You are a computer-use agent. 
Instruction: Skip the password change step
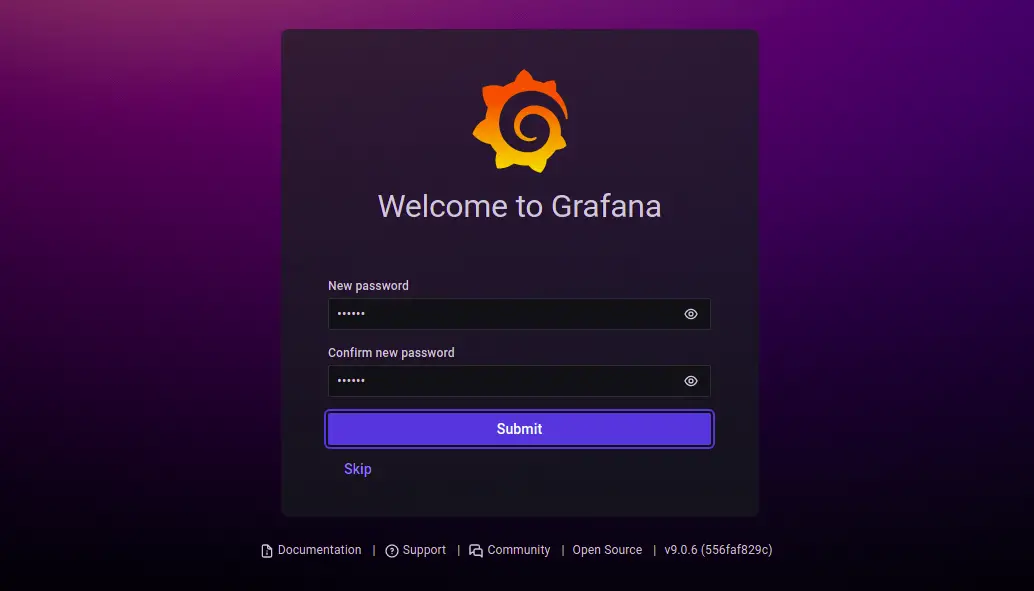click(357, 469)
